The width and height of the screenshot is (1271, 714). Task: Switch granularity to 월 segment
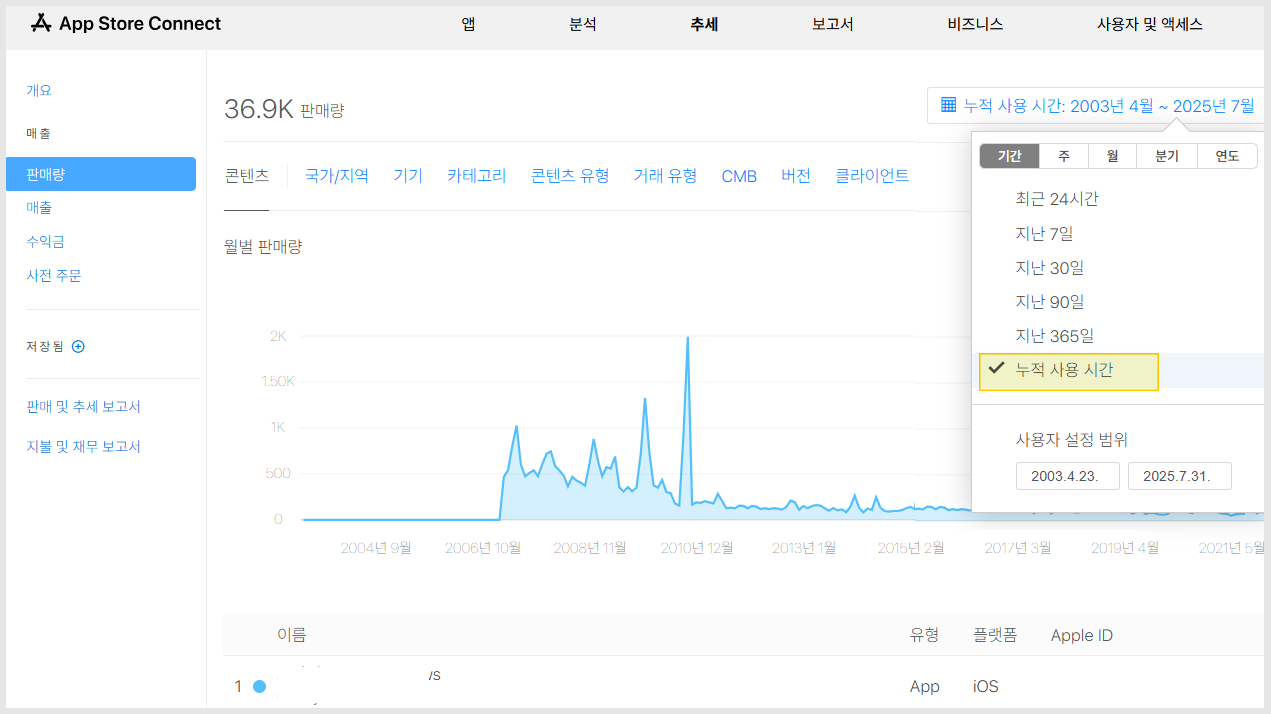coord(1112,156)
